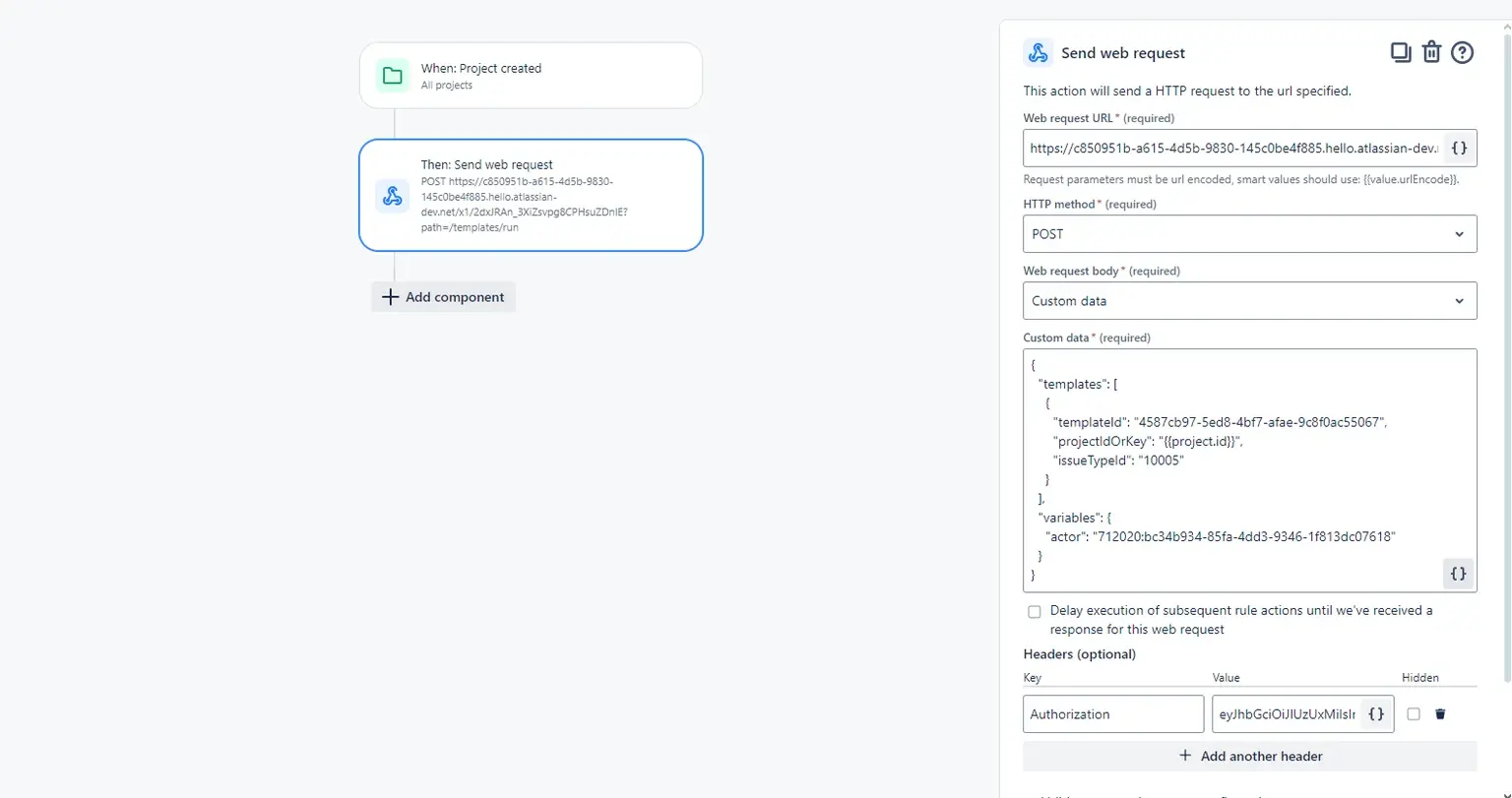Click the Send web request webhook icon
Viewport: 1512px width, 798px height.
[x=1038, y=52]
